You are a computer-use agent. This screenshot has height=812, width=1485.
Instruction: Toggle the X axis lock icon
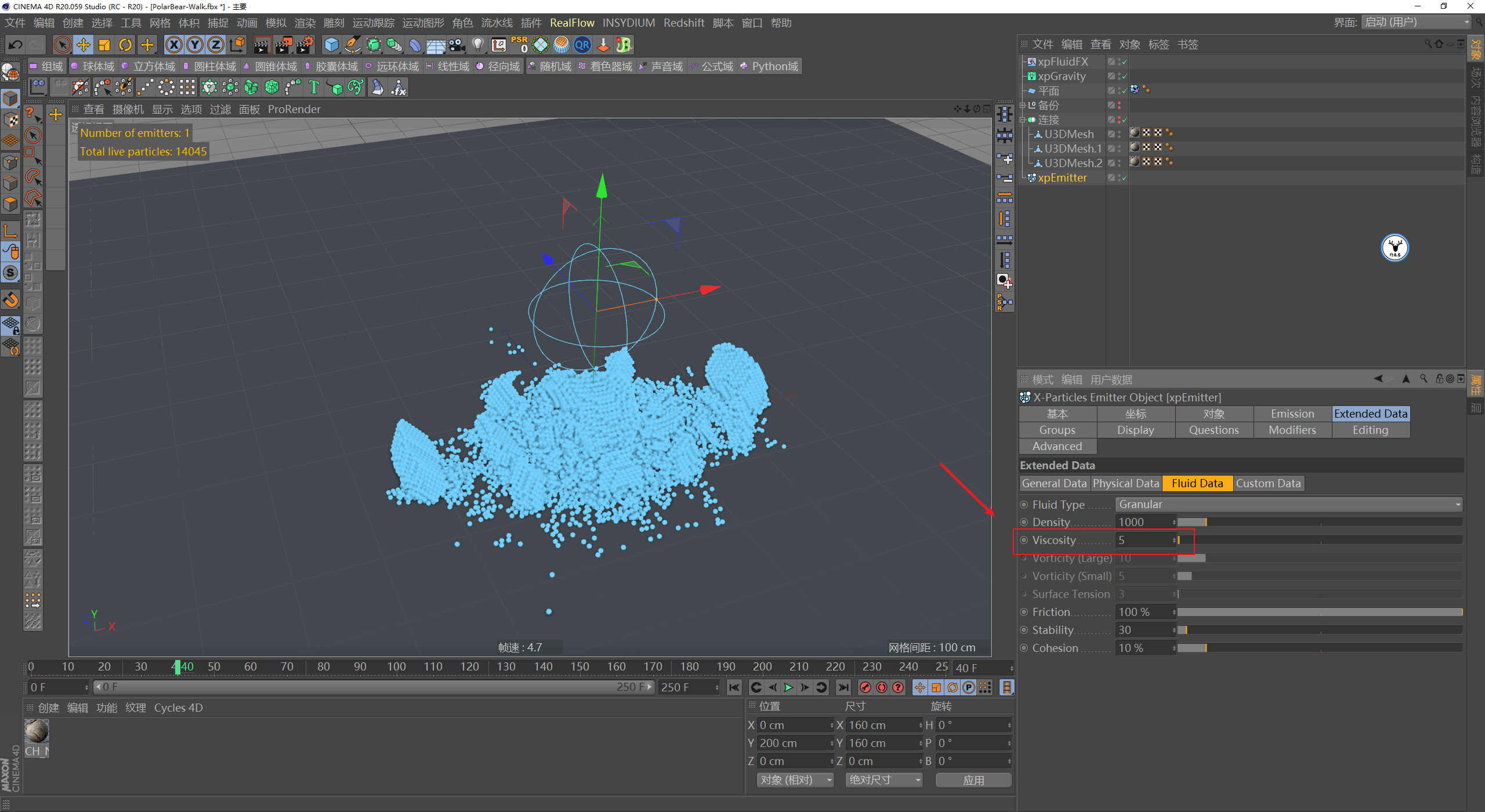pos(173,45)
